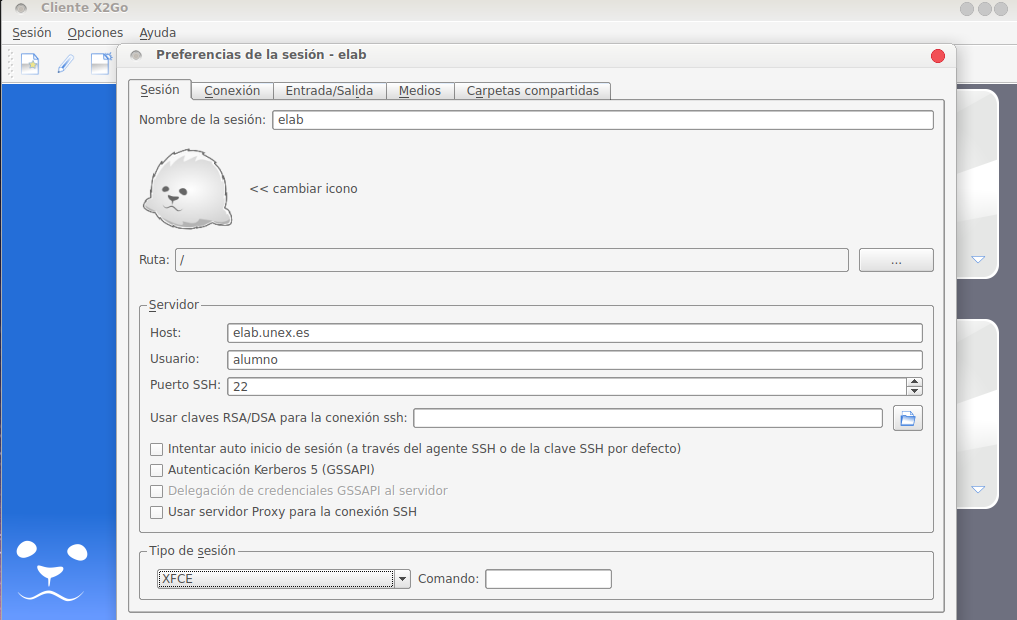Click the X2Go seal logo at bottom left
Viewport: 1017px width, 620px height.
coord(52,572)
